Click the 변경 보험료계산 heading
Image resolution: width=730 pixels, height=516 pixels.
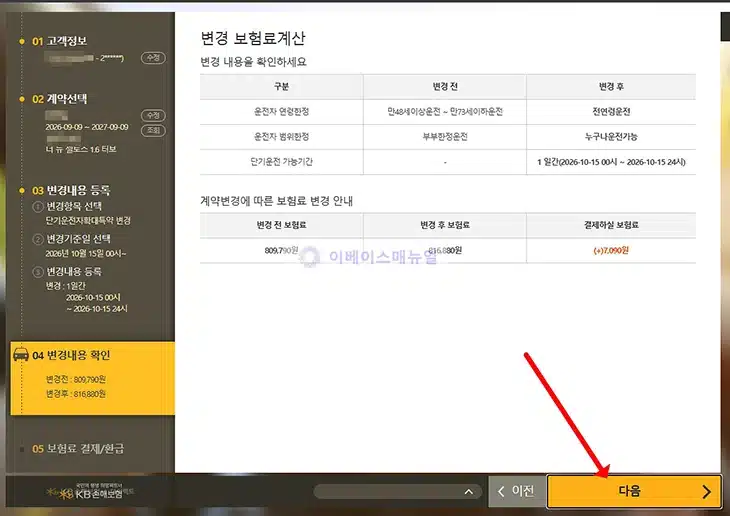(253, 38)
